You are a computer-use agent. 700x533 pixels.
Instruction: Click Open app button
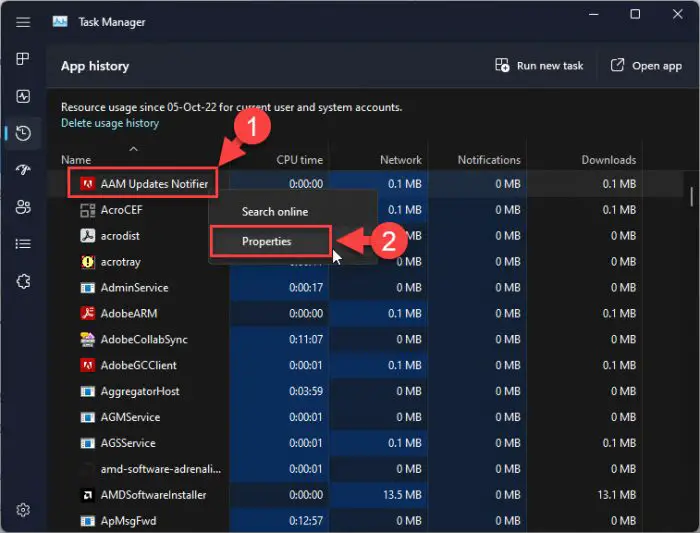(x=646, y=66)
